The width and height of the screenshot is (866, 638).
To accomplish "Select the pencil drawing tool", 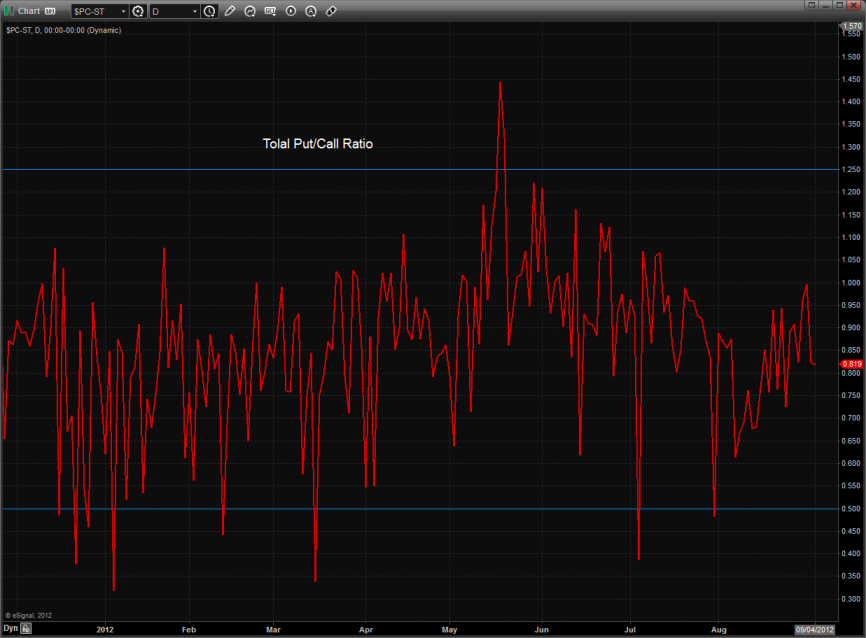I will [x=230, y=11].
